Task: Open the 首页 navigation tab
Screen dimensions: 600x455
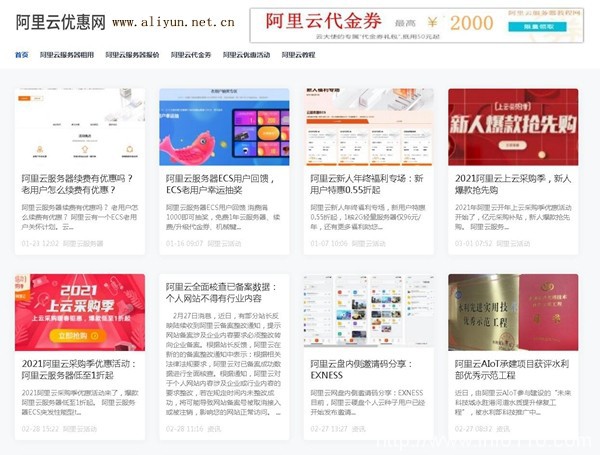Action: tap(22, 55)
